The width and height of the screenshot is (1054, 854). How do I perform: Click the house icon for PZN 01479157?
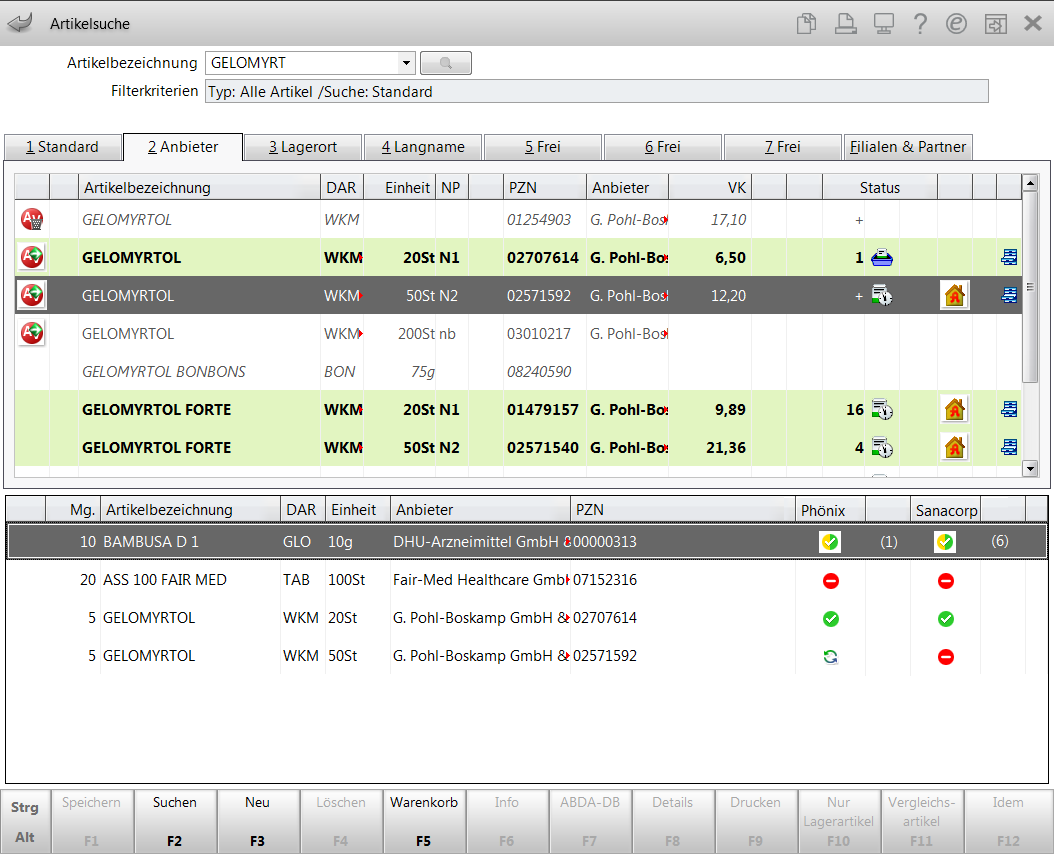[x=955, y=410]
